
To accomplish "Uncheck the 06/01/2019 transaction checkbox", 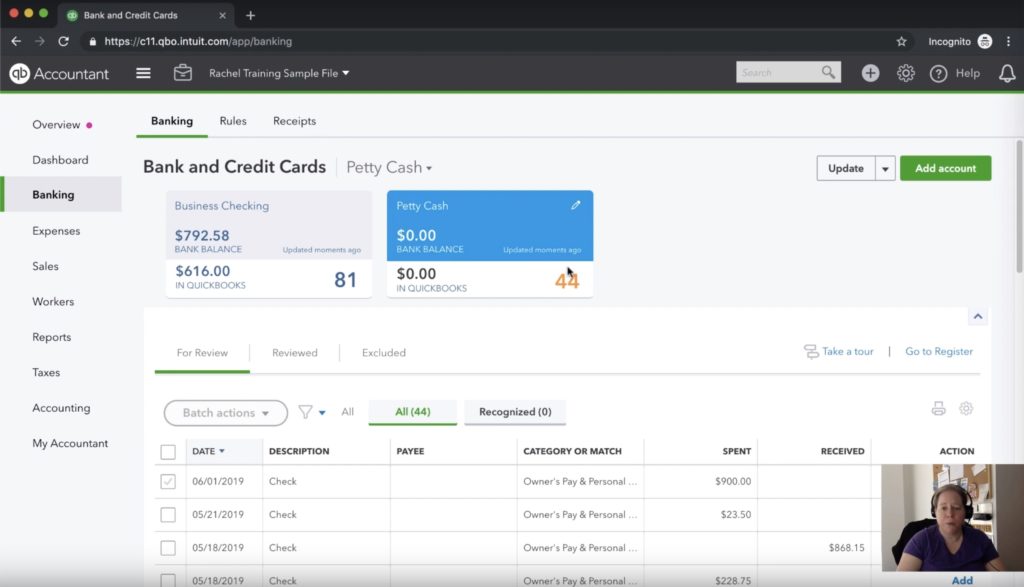I will [x=168, y=481].
